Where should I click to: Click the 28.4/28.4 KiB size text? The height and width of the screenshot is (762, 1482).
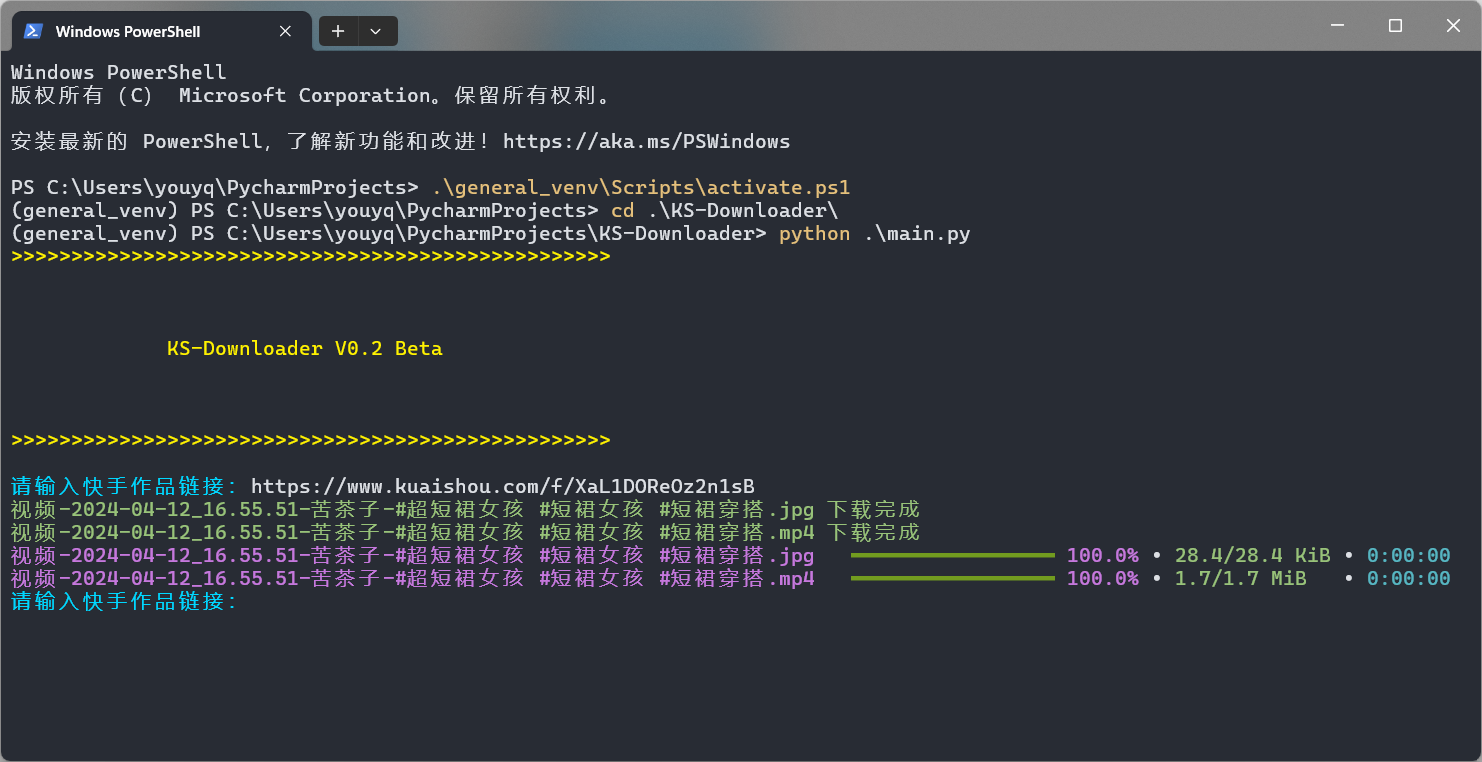(1252, 556)
